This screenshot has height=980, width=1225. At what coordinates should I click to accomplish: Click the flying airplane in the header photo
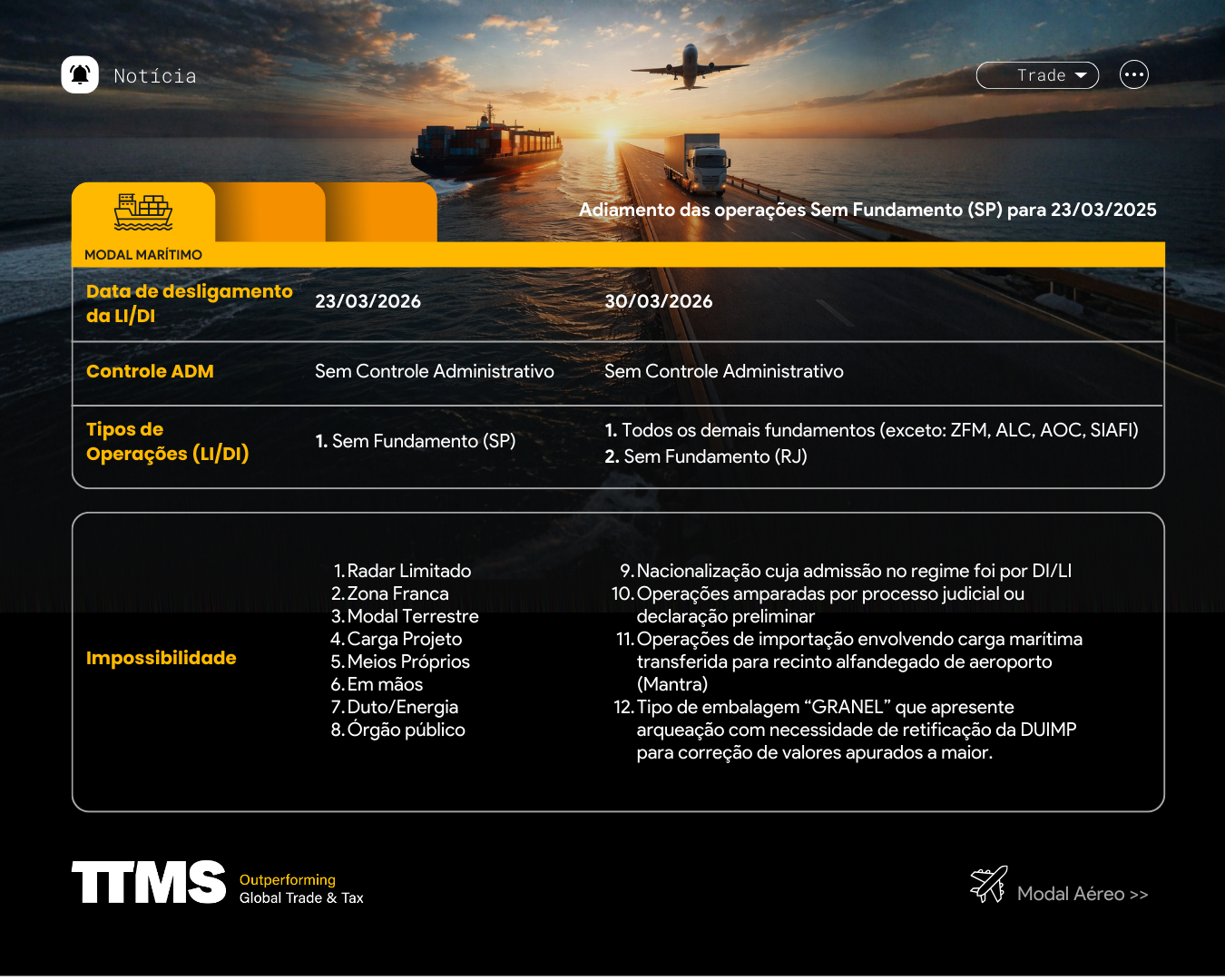click(690, 67)
